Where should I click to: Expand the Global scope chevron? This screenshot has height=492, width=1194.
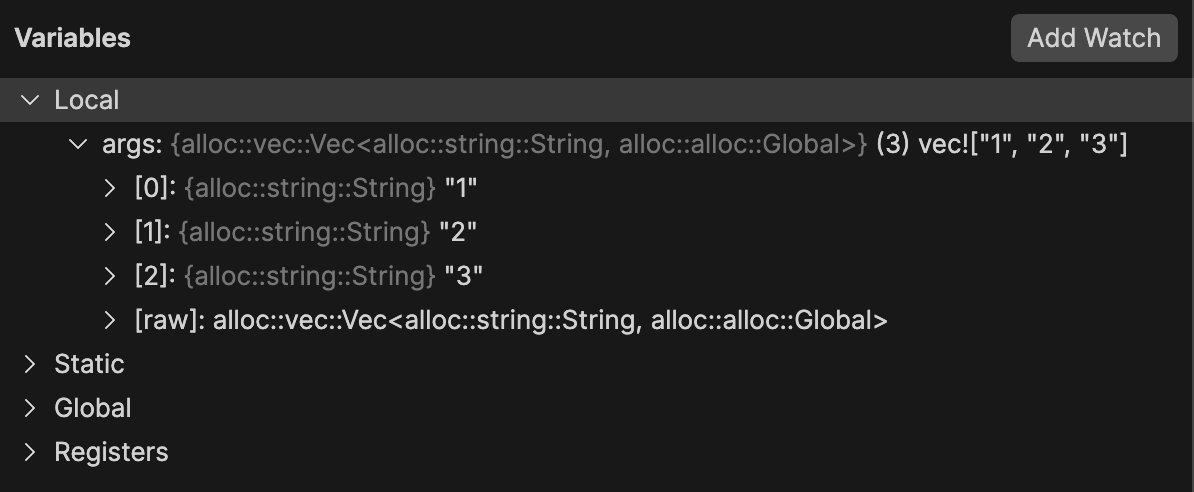tap(31, 408)
